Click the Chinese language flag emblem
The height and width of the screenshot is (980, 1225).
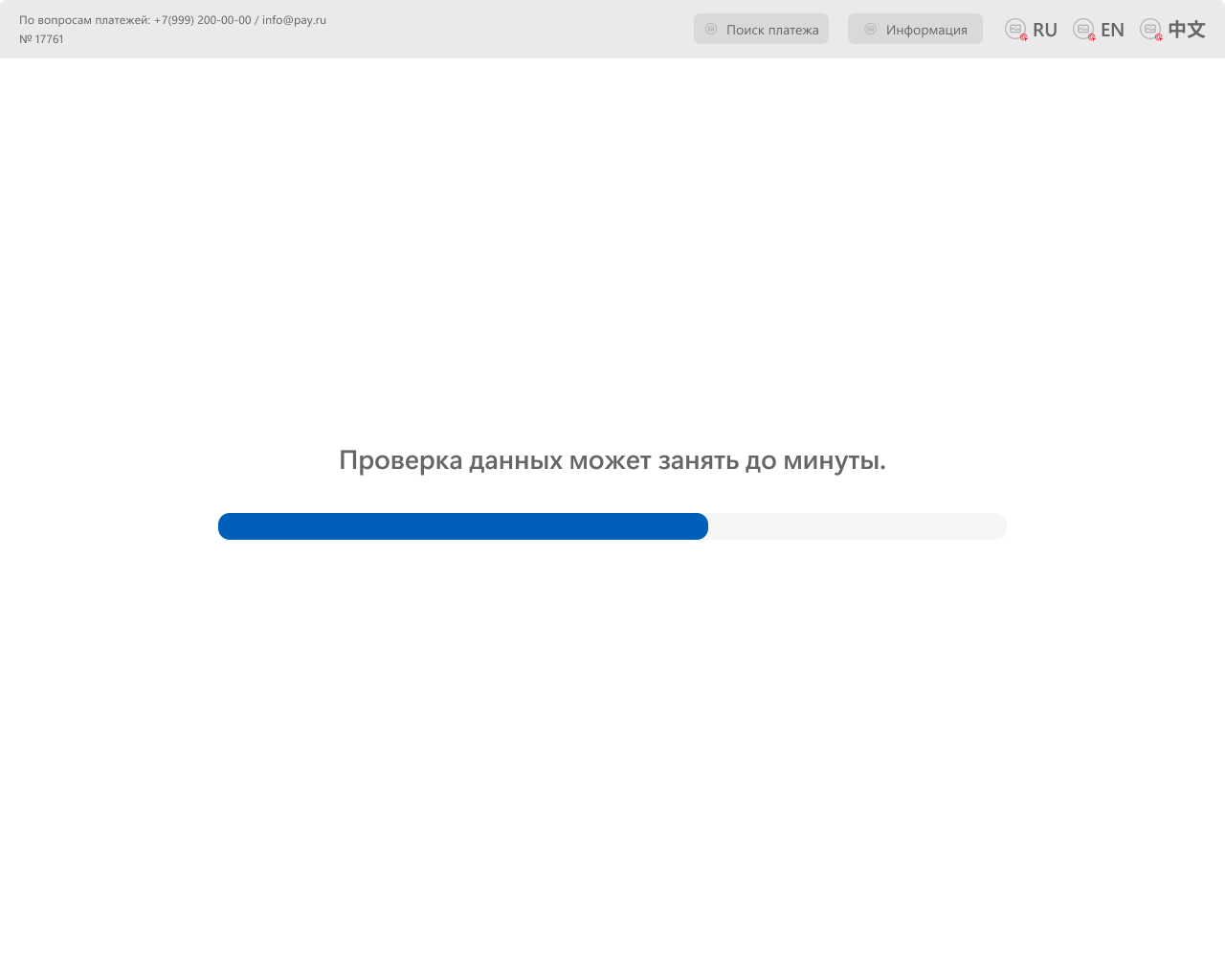(1149, 29)
